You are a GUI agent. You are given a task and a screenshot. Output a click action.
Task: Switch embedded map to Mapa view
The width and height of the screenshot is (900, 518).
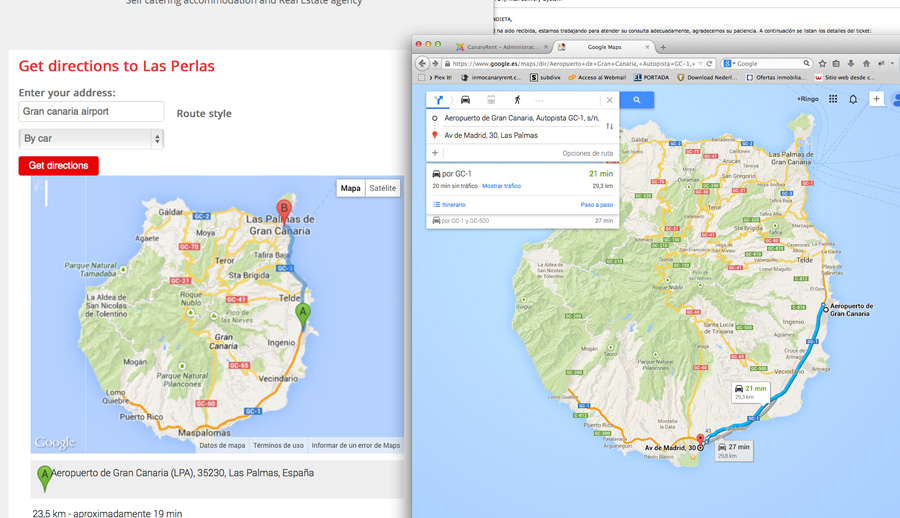350,188
